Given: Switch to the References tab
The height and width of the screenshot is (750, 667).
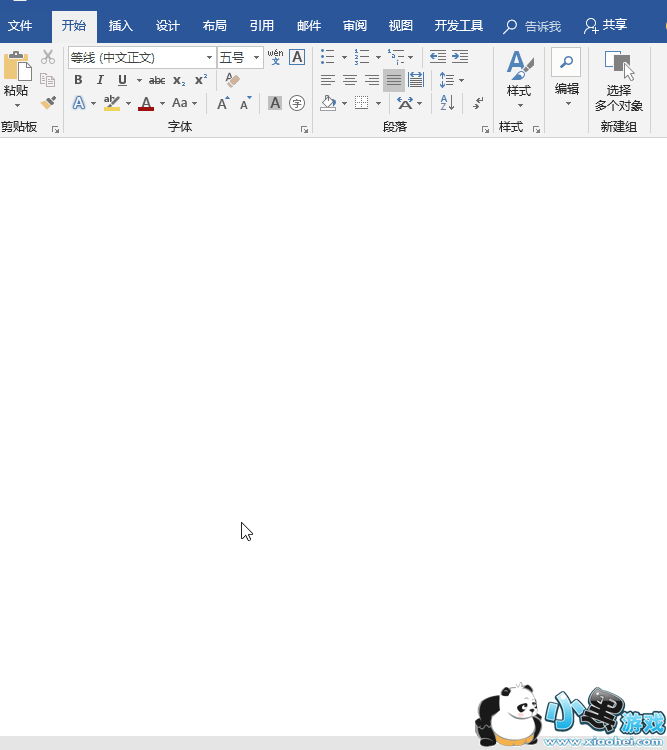Looking at the screenshot, I should (262, 25).
